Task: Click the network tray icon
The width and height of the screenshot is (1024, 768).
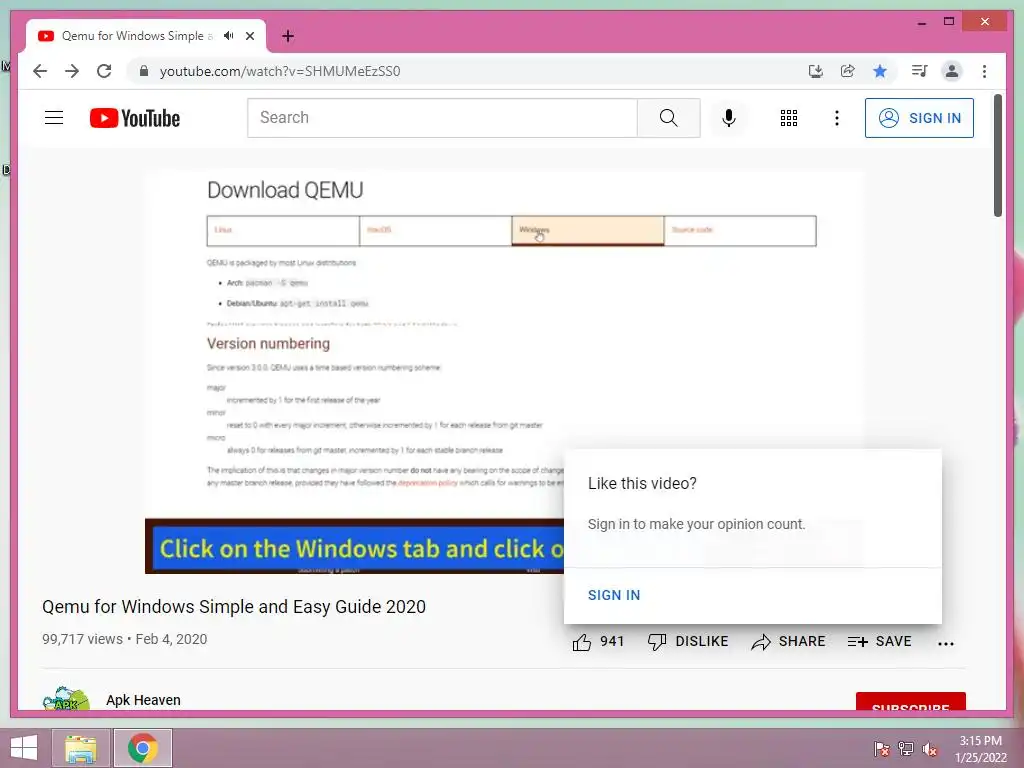Action: coord(906,749)
